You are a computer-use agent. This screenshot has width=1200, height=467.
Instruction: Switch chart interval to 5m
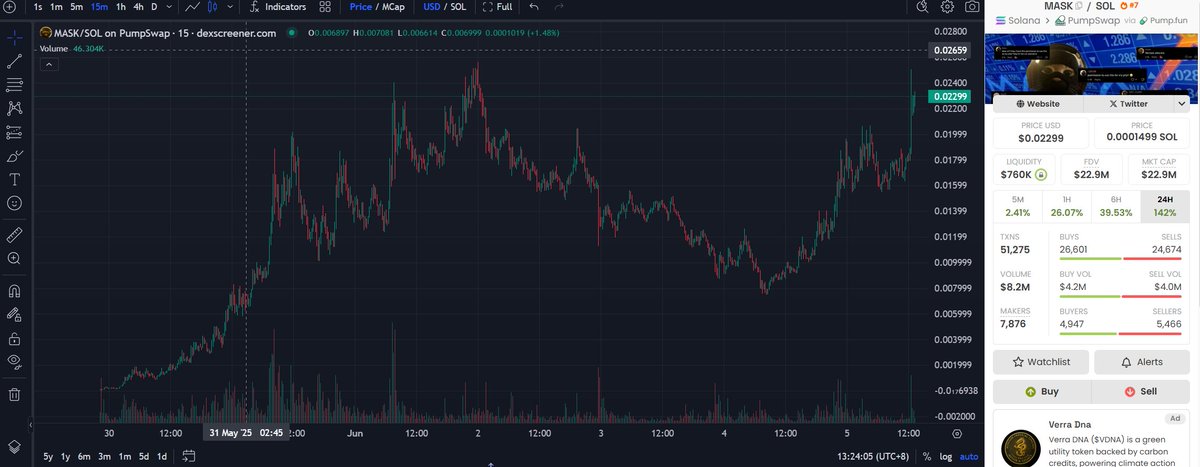[x=77, y=7]
